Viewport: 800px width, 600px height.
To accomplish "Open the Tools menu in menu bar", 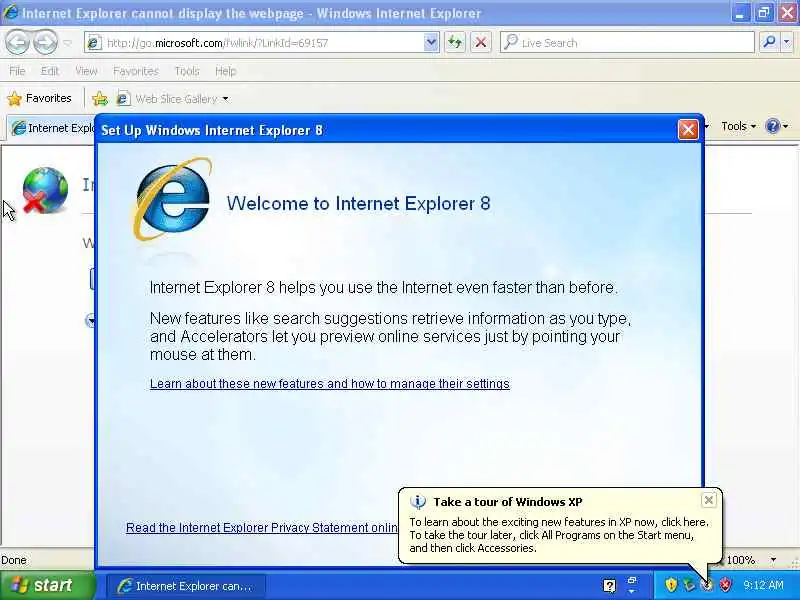I will [187, 71].
